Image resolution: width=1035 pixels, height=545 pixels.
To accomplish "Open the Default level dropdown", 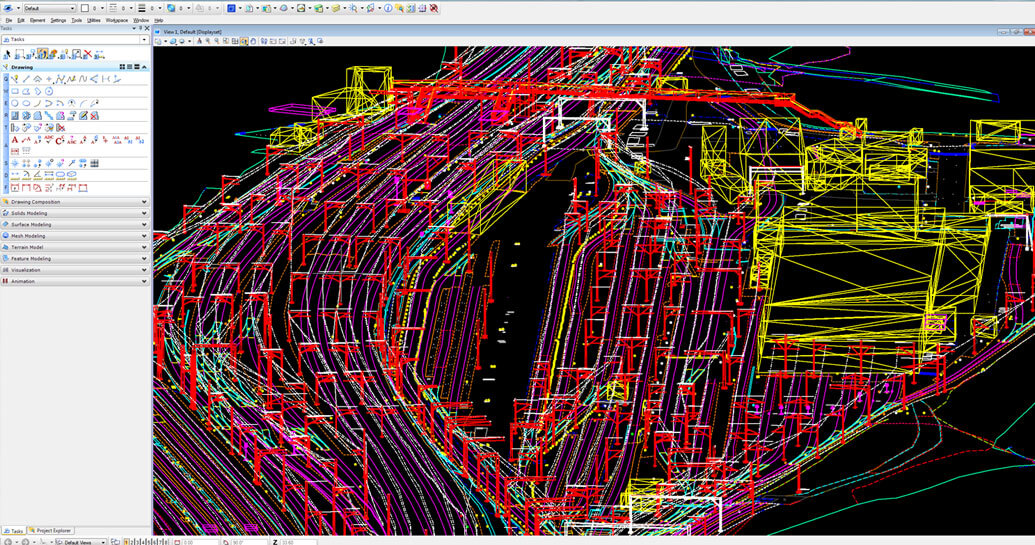I will pyautogui.click(x=50, y=8).
